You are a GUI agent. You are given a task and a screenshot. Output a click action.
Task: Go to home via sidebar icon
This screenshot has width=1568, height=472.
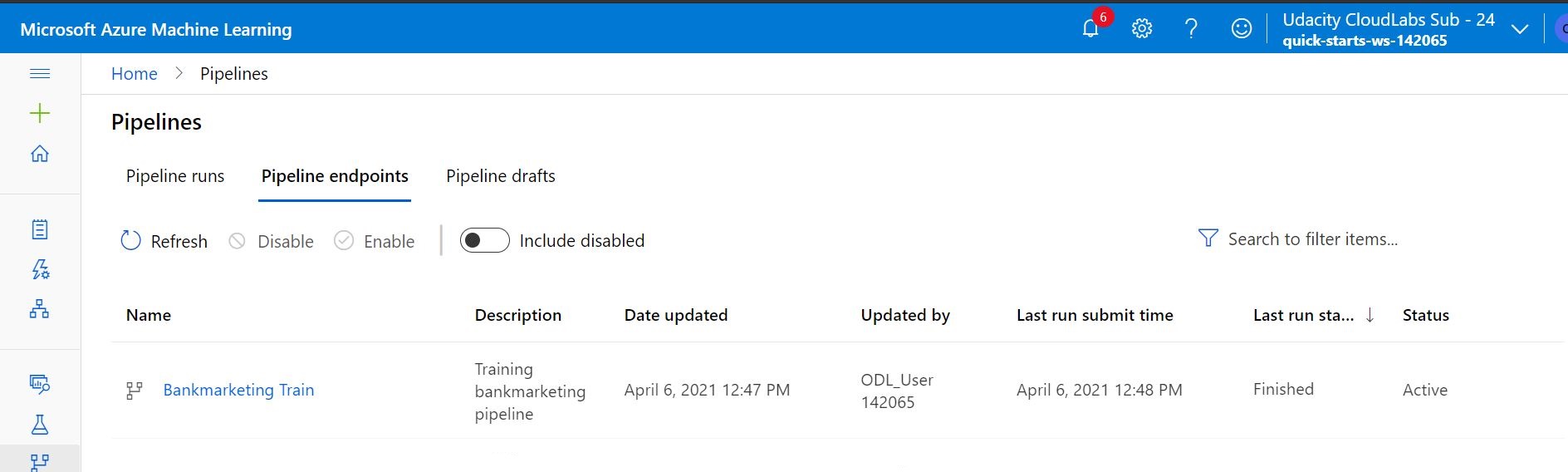(40, 154)
